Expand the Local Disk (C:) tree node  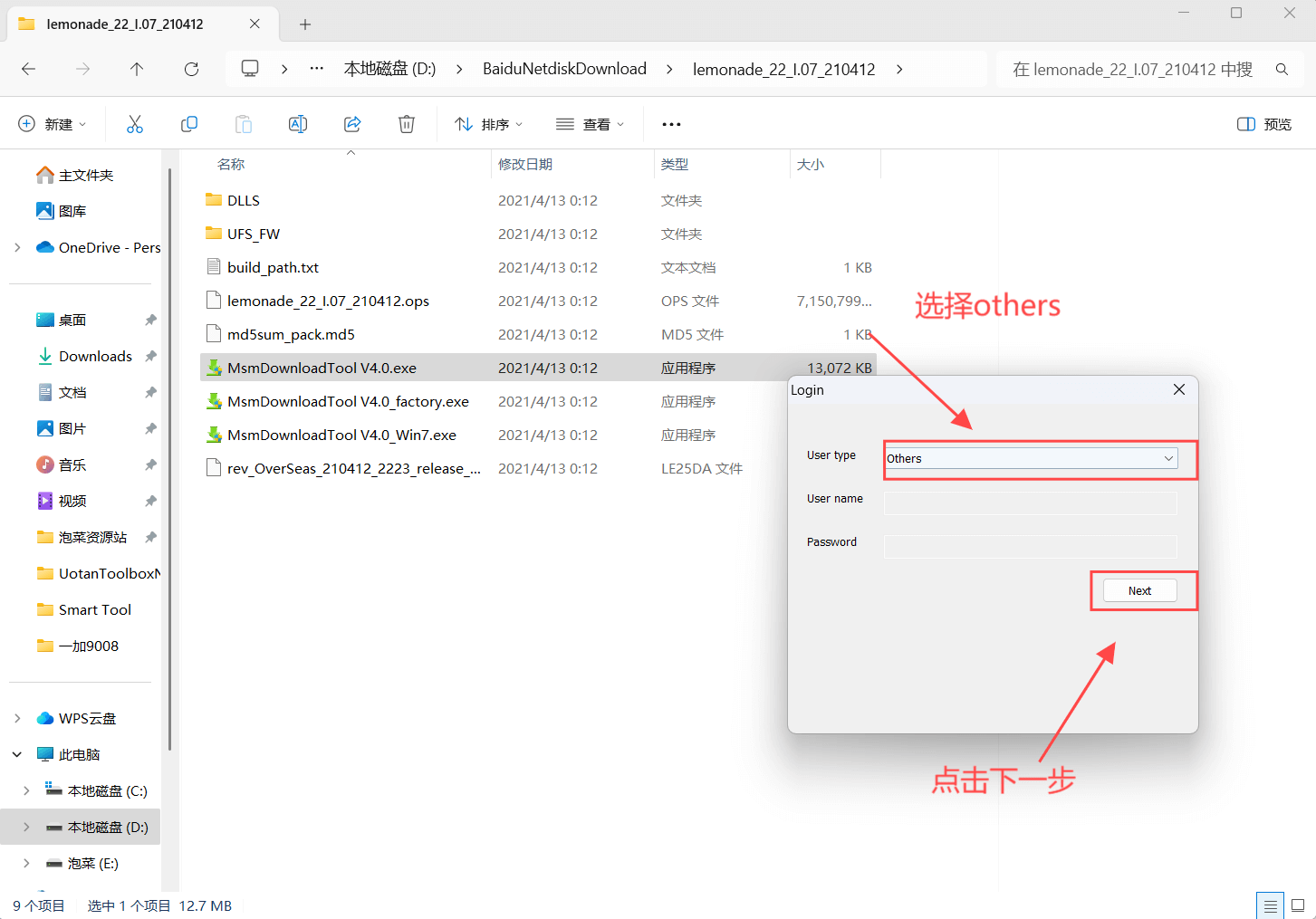pos(26,790)
